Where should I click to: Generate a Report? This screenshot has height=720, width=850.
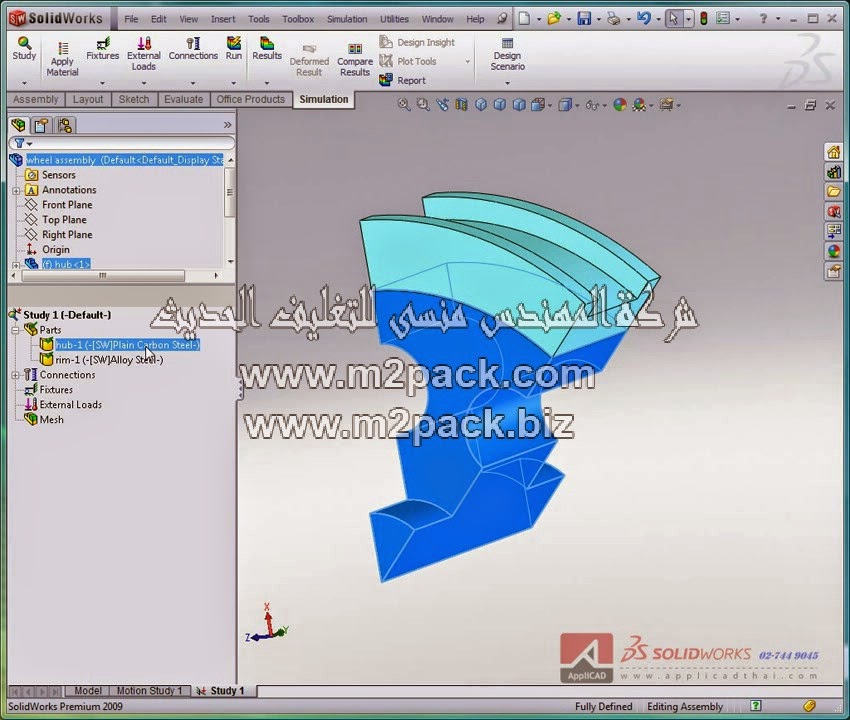pos(403,80)
